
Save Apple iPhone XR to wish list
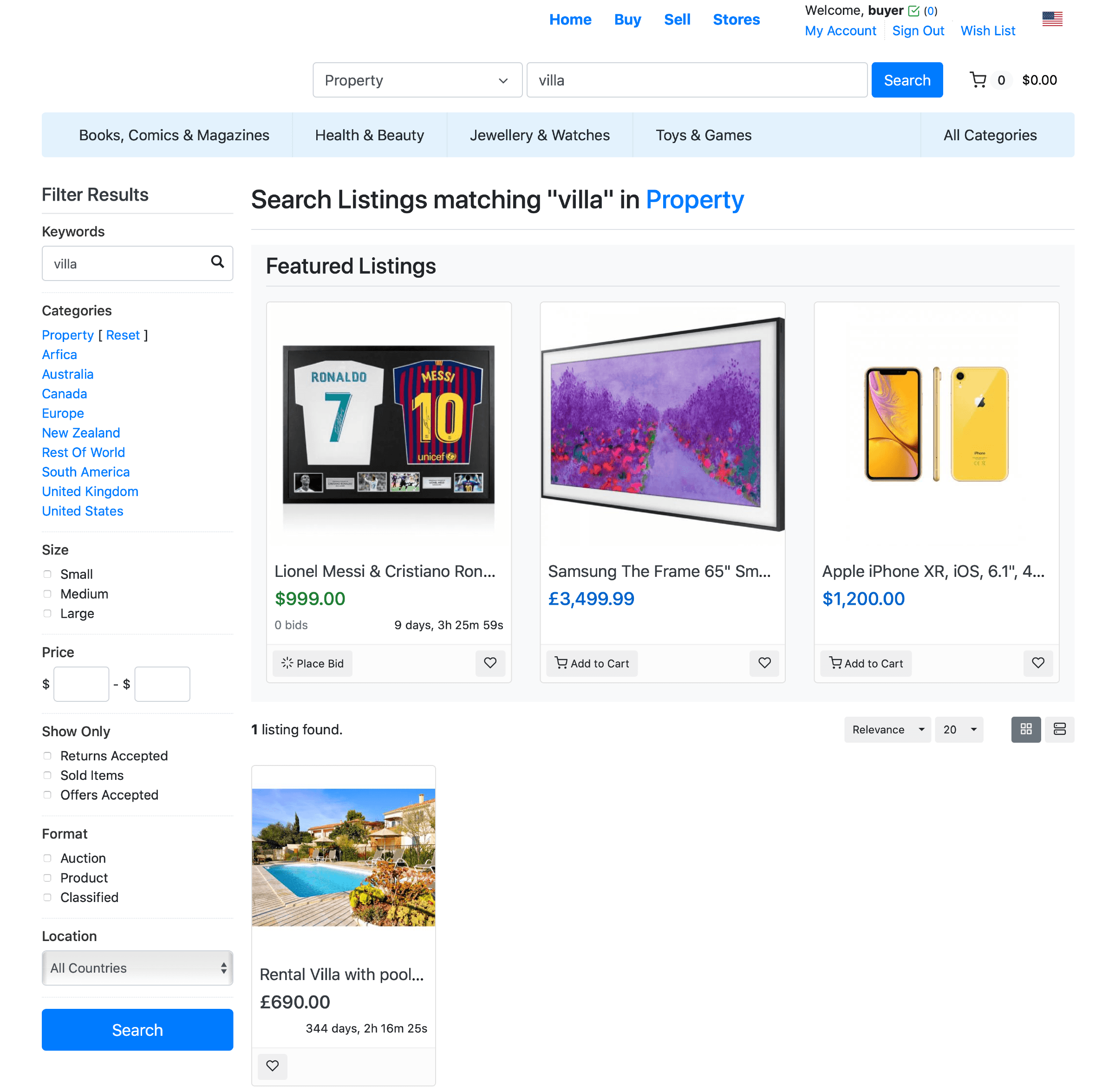(x=1037, y=663)
